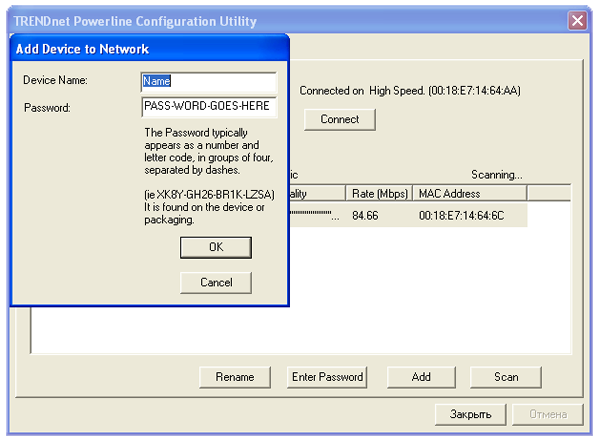Start a Scan for powerline devices

click(506, 377)
